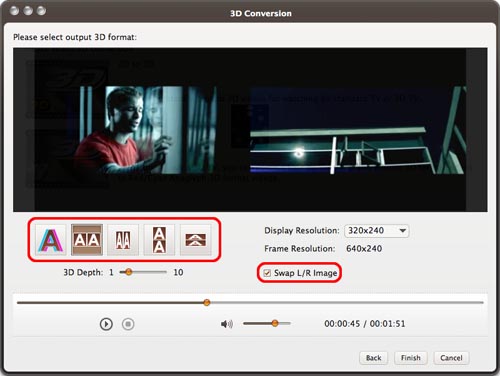Click the video seek bar handle
The width and height of the screenshot is (500, 376).
(207, 303)
